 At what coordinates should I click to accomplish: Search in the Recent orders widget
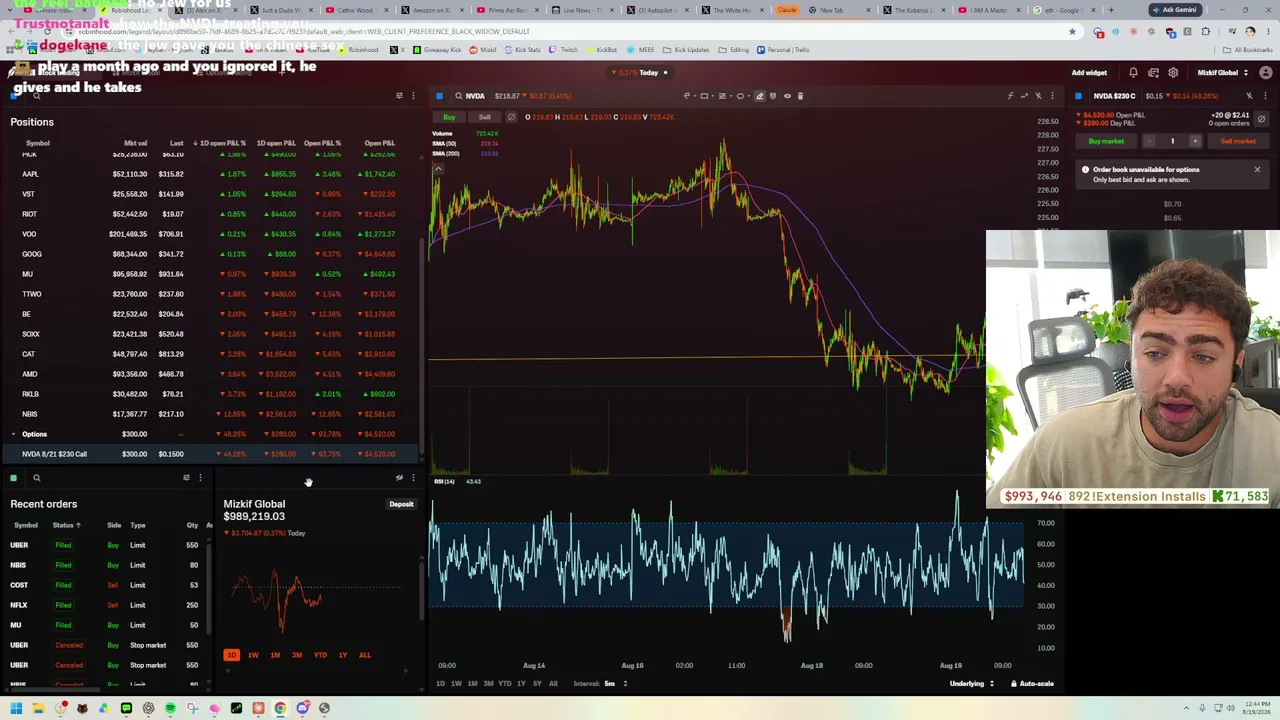click(x=37, y=478)
